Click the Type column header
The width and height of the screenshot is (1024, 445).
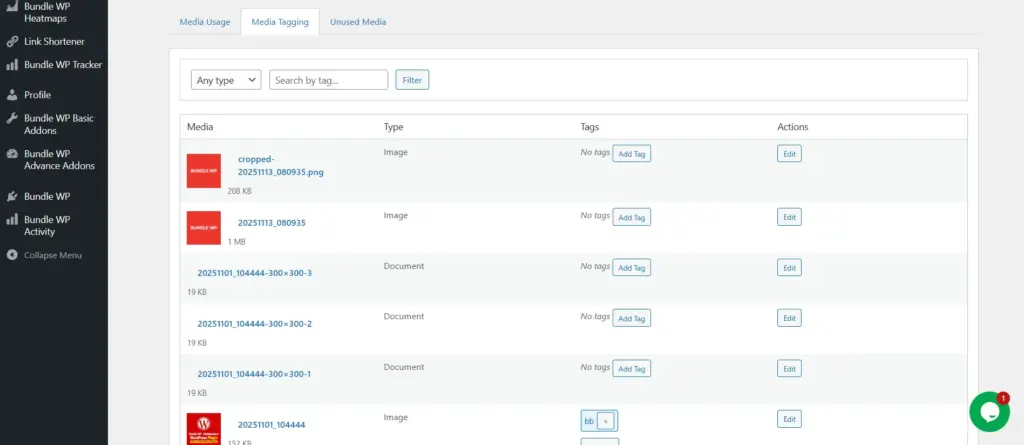(x=393, y=127)
